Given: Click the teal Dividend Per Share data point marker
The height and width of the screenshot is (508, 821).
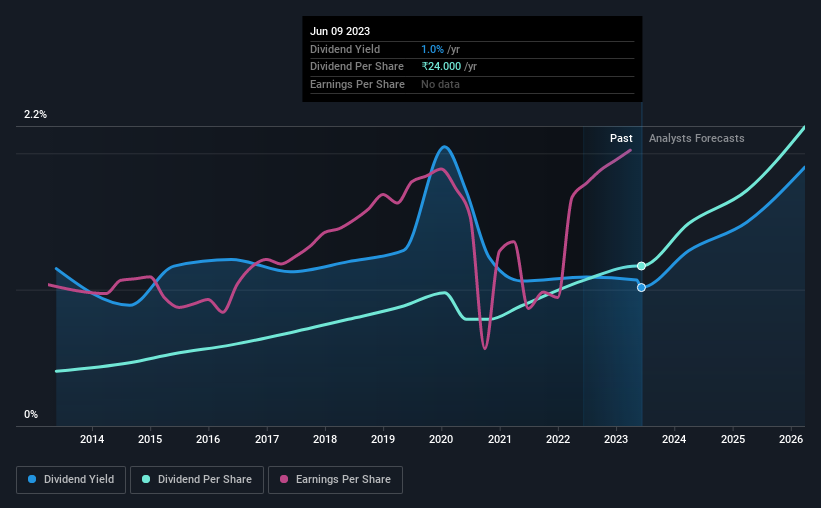Looking at the screenshot, I should coord(641,266).
